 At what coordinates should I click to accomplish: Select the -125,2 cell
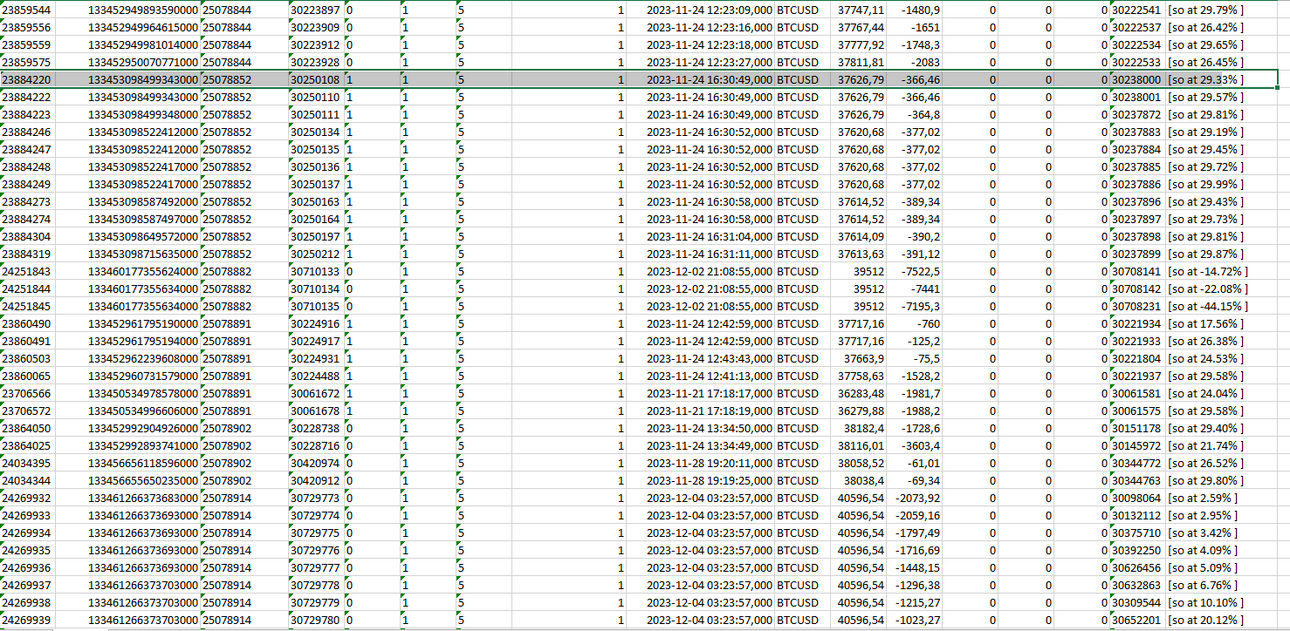pos(914,341)
